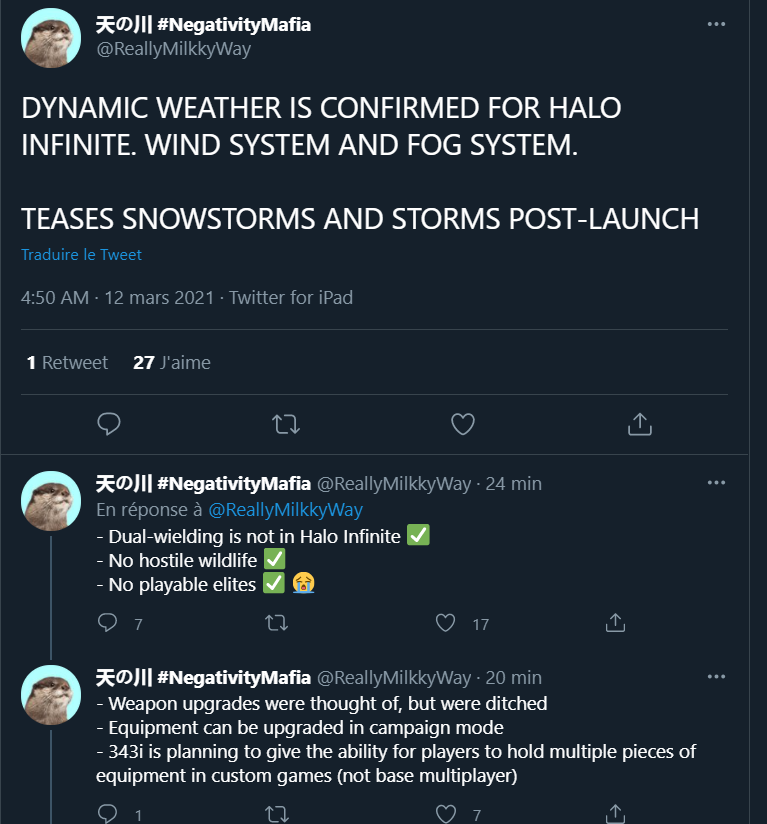Like the main dynamic weather tweet
This screenshot has width=767, height=824.
(462, 424)
